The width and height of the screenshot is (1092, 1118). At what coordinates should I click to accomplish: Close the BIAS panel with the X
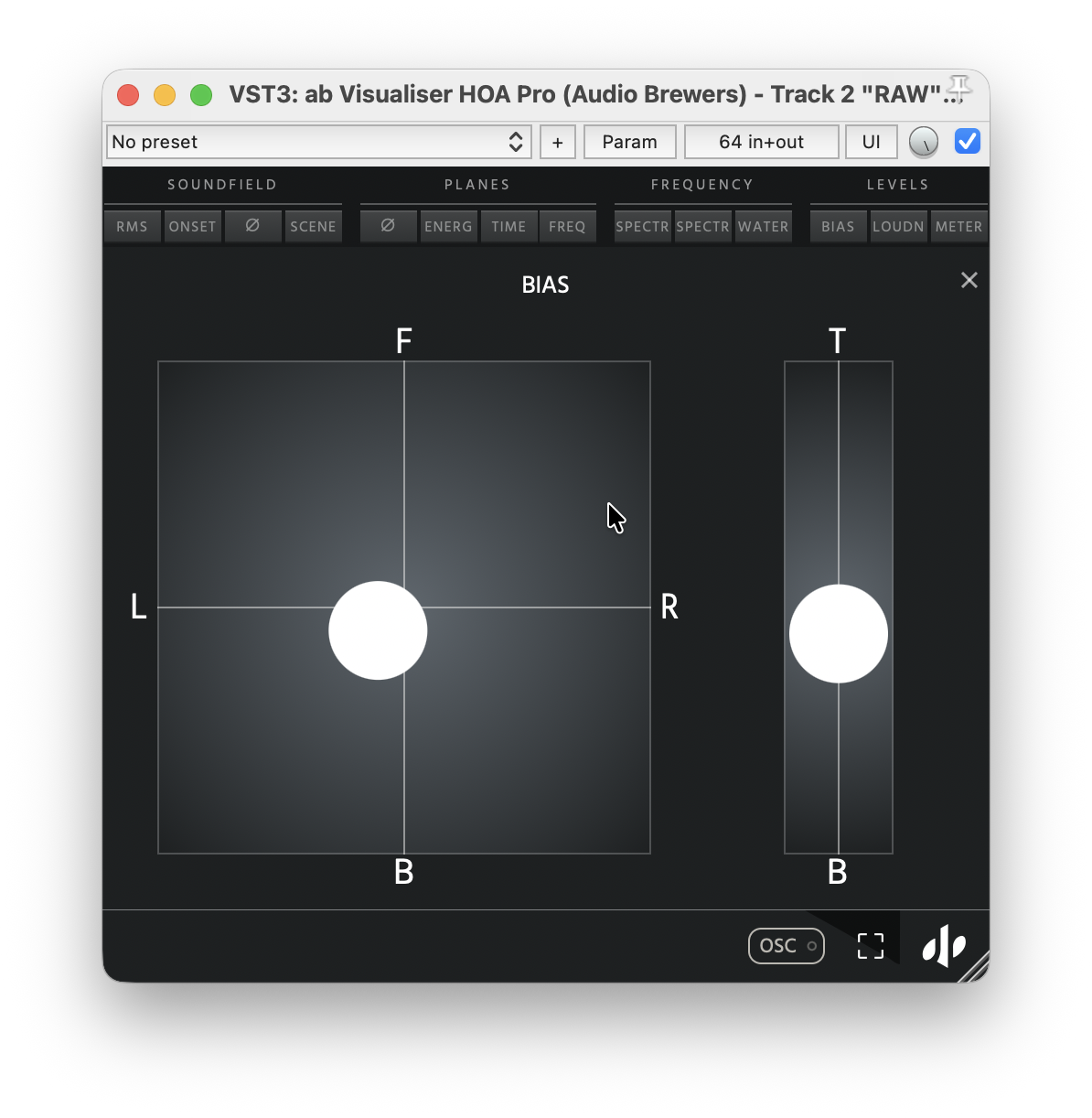click(969, 280)
